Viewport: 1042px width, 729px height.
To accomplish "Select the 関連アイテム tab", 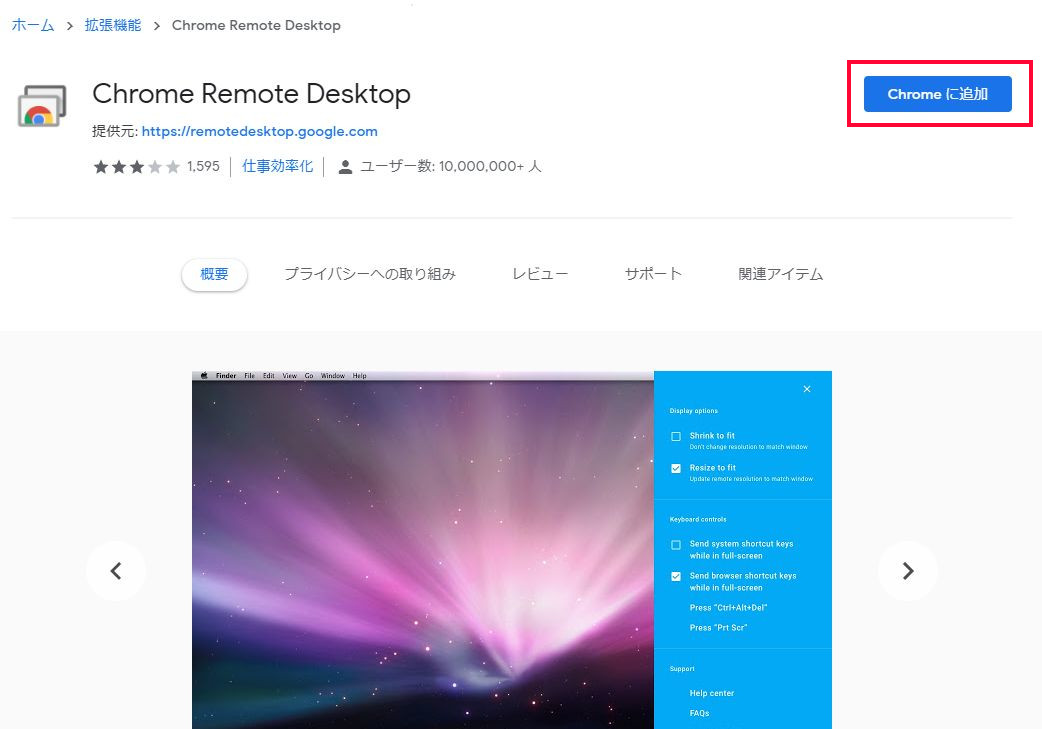I will pos(780,273).
